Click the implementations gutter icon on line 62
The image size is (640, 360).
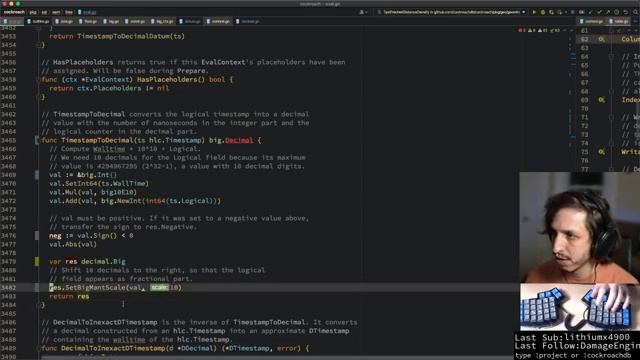point(601,39)
